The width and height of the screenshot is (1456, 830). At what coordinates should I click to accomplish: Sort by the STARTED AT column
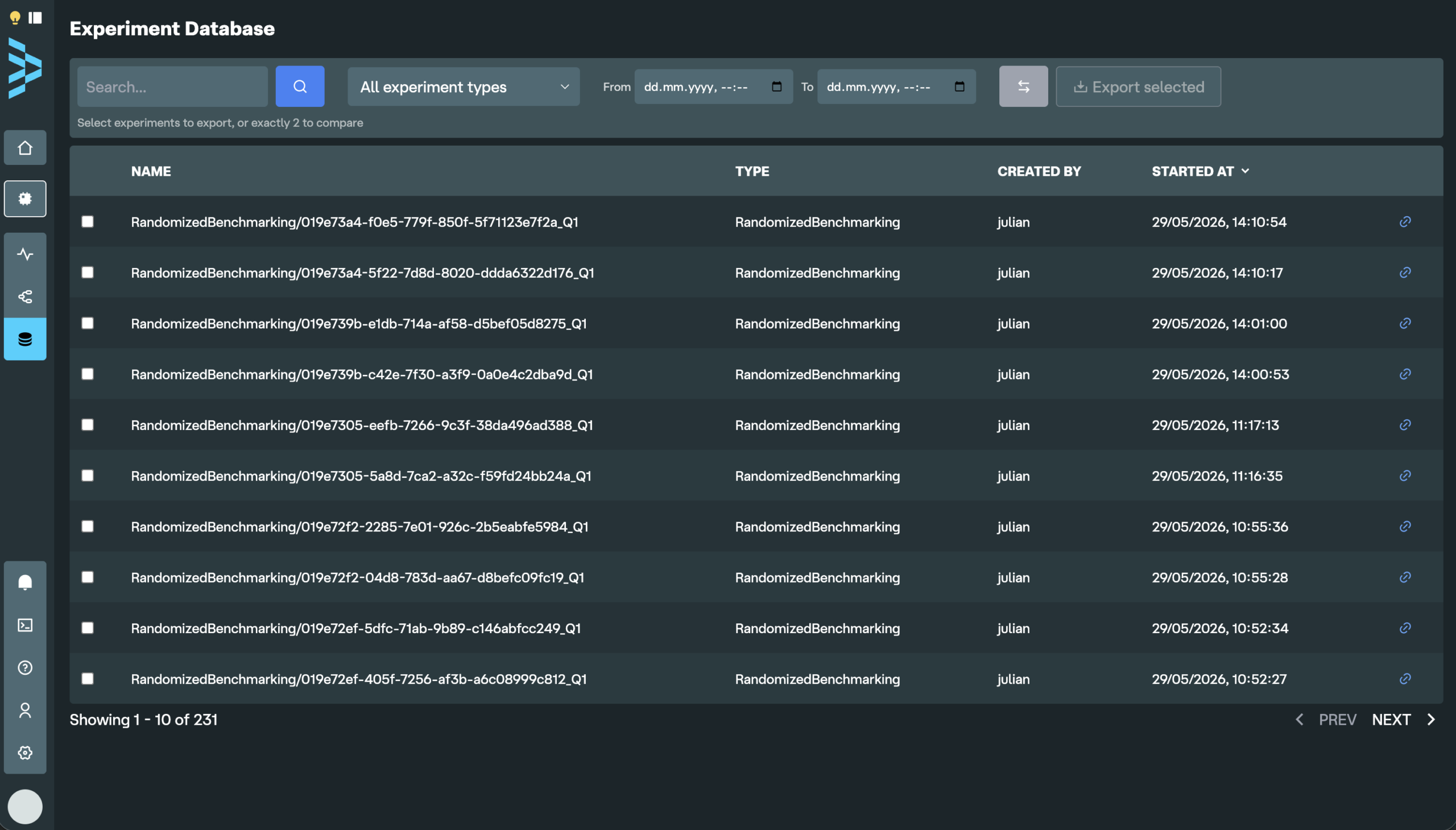(x=1200, y=172)
